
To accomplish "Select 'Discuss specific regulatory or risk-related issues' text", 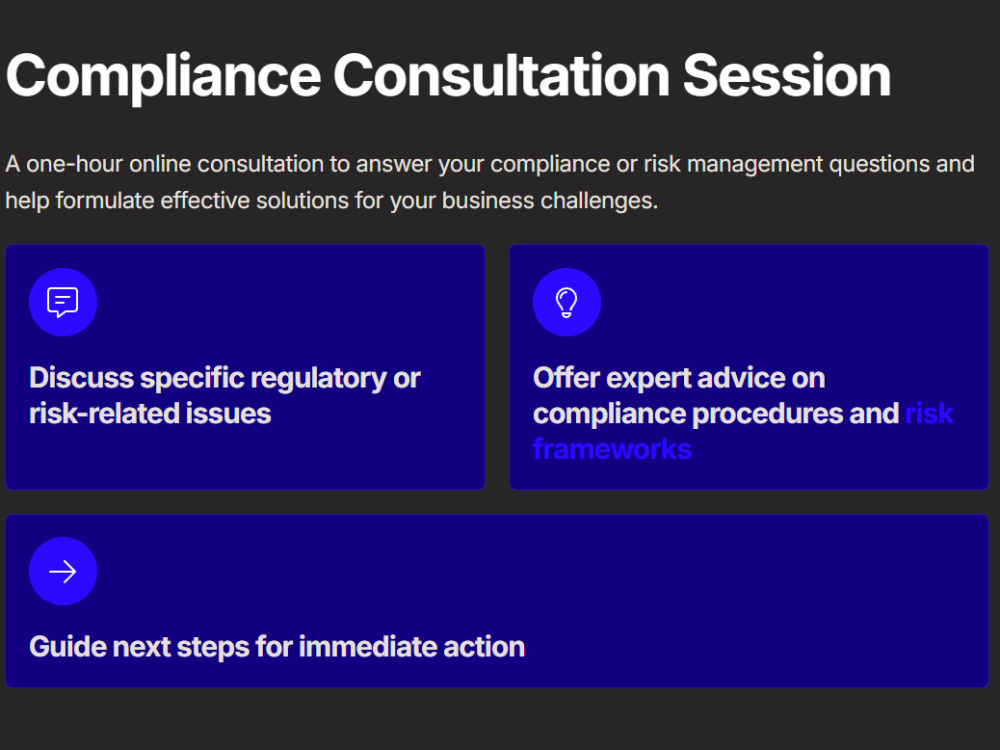I will point(224,395).
